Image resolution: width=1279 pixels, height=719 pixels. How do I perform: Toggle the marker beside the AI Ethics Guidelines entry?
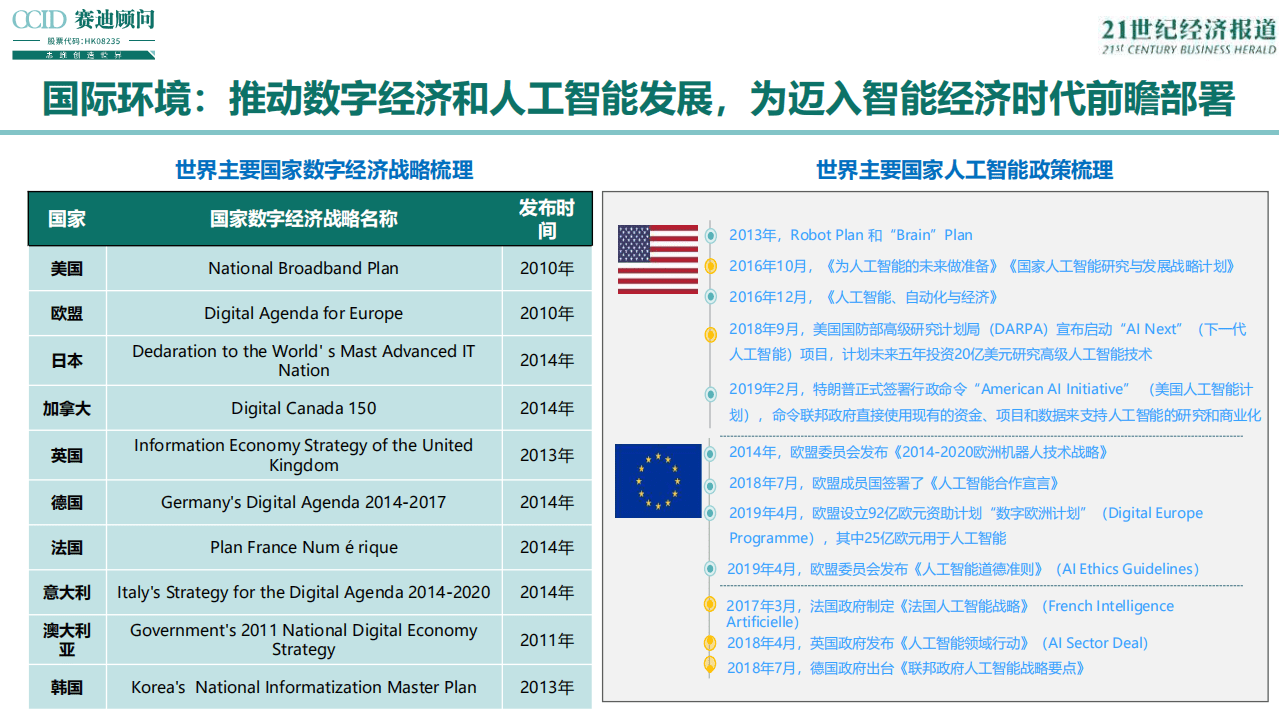click(710, 569)
